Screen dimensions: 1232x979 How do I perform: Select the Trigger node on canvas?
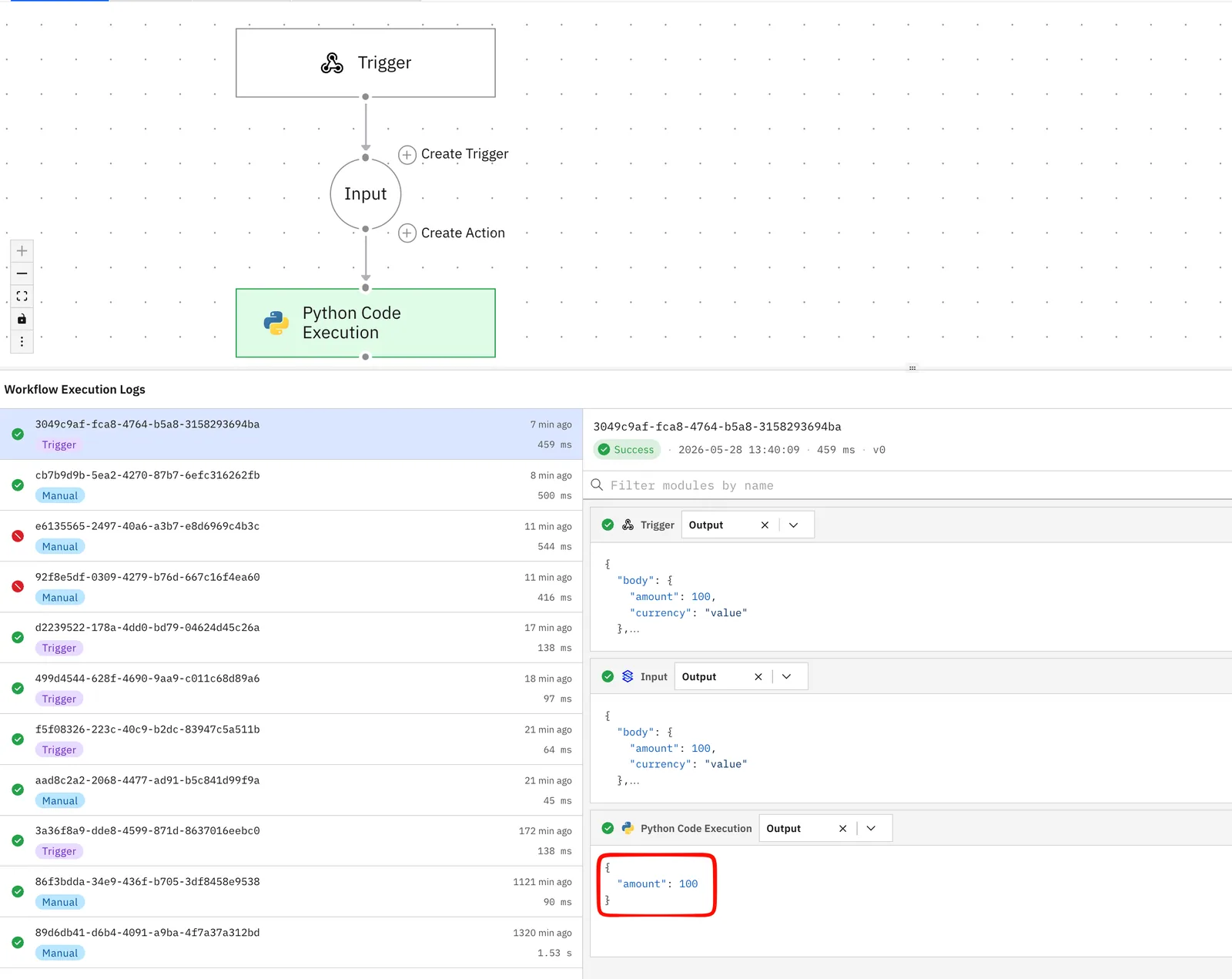point(366,63)
